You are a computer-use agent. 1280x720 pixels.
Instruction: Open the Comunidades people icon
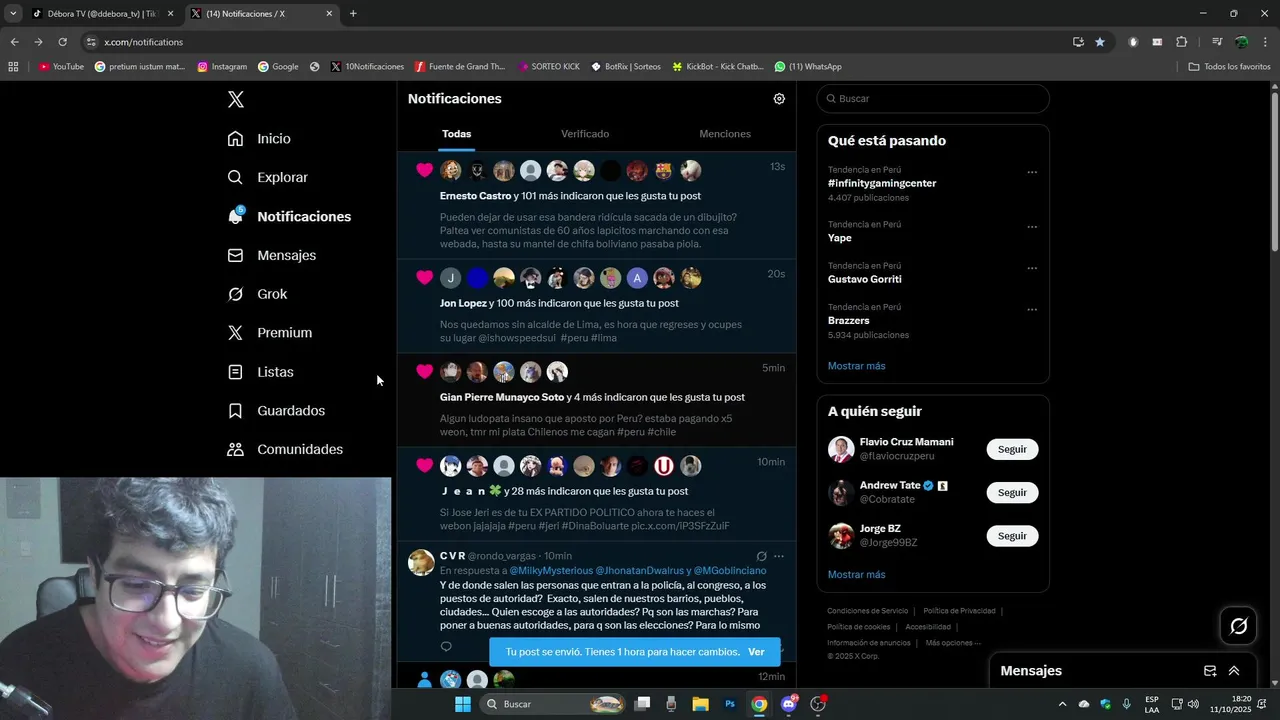click(x=235, y=450)
